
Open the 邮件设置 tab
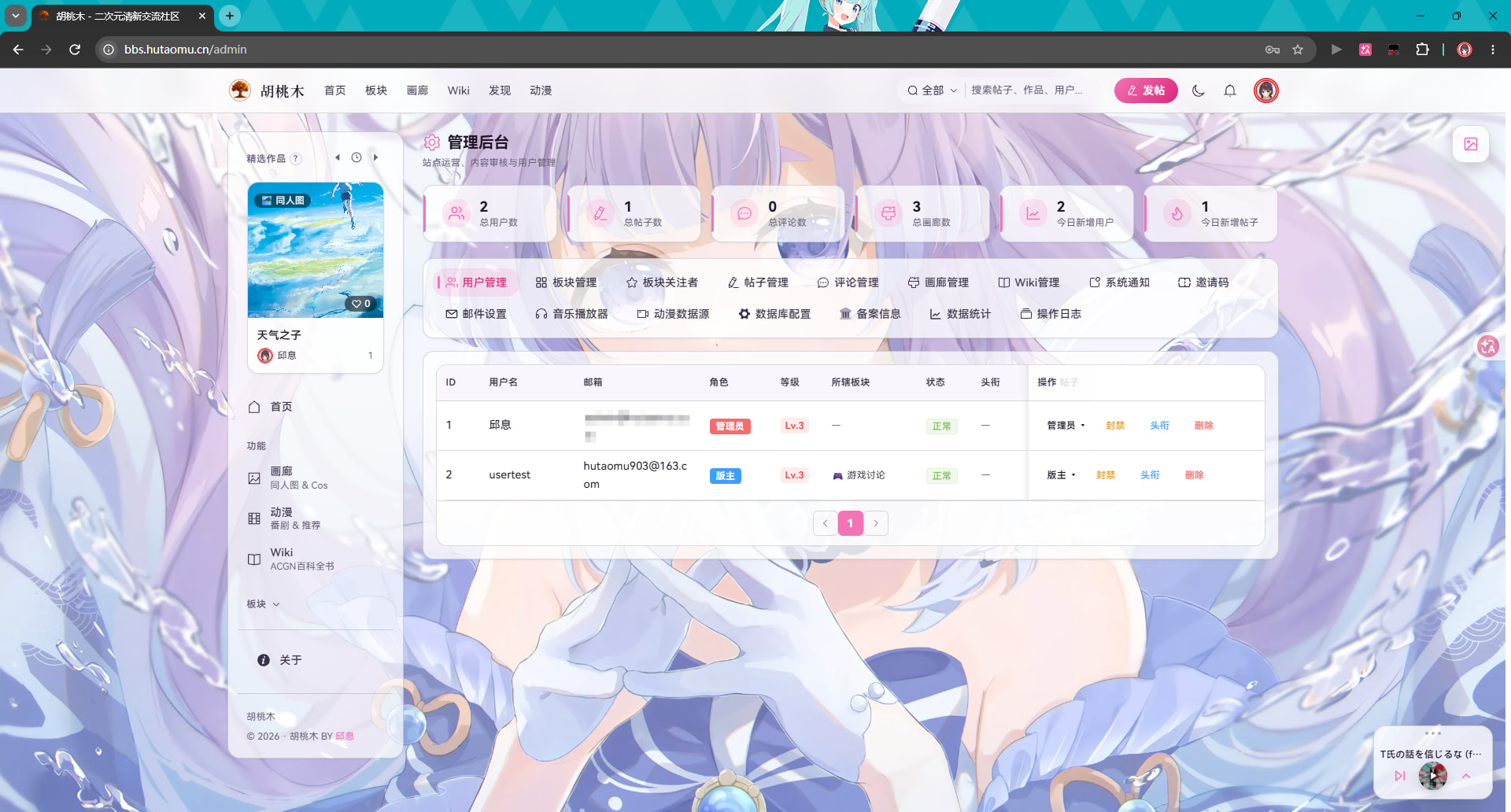coord(476,314)
